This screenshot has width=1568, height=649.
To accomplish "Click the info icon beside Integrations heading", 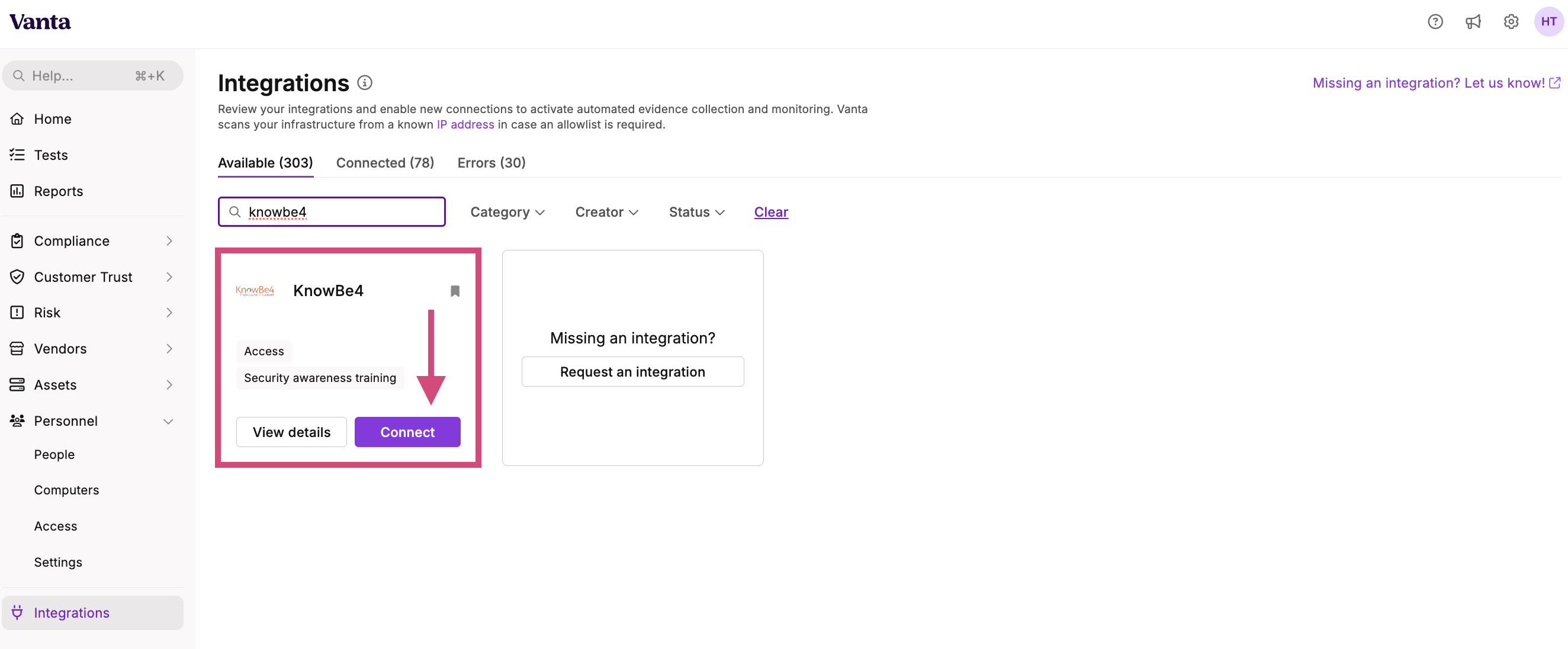I will coord(365,83).
